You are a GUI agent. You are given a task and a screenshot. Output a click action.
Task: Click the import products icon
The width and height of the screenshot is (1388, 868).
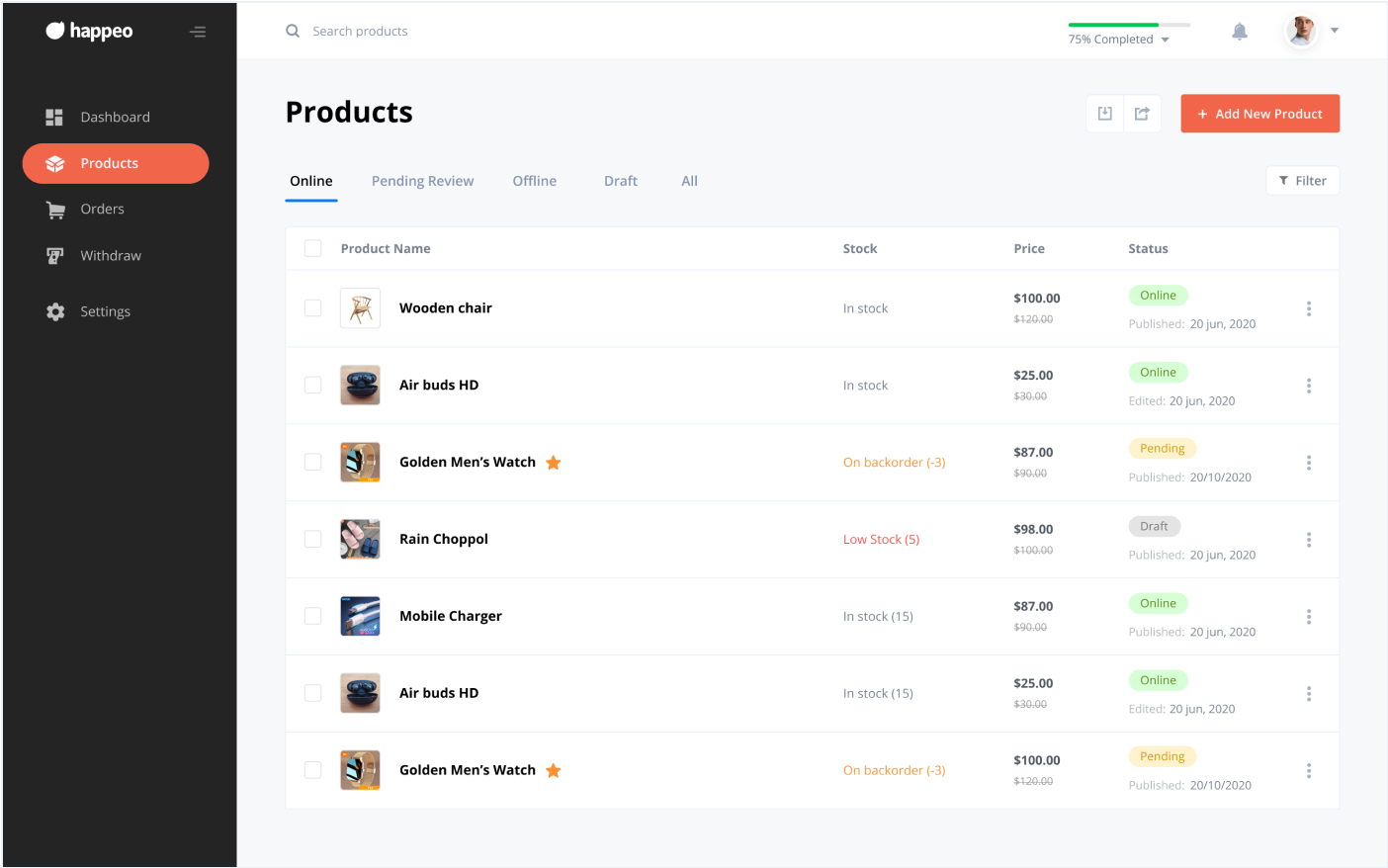coord(1104,113)
